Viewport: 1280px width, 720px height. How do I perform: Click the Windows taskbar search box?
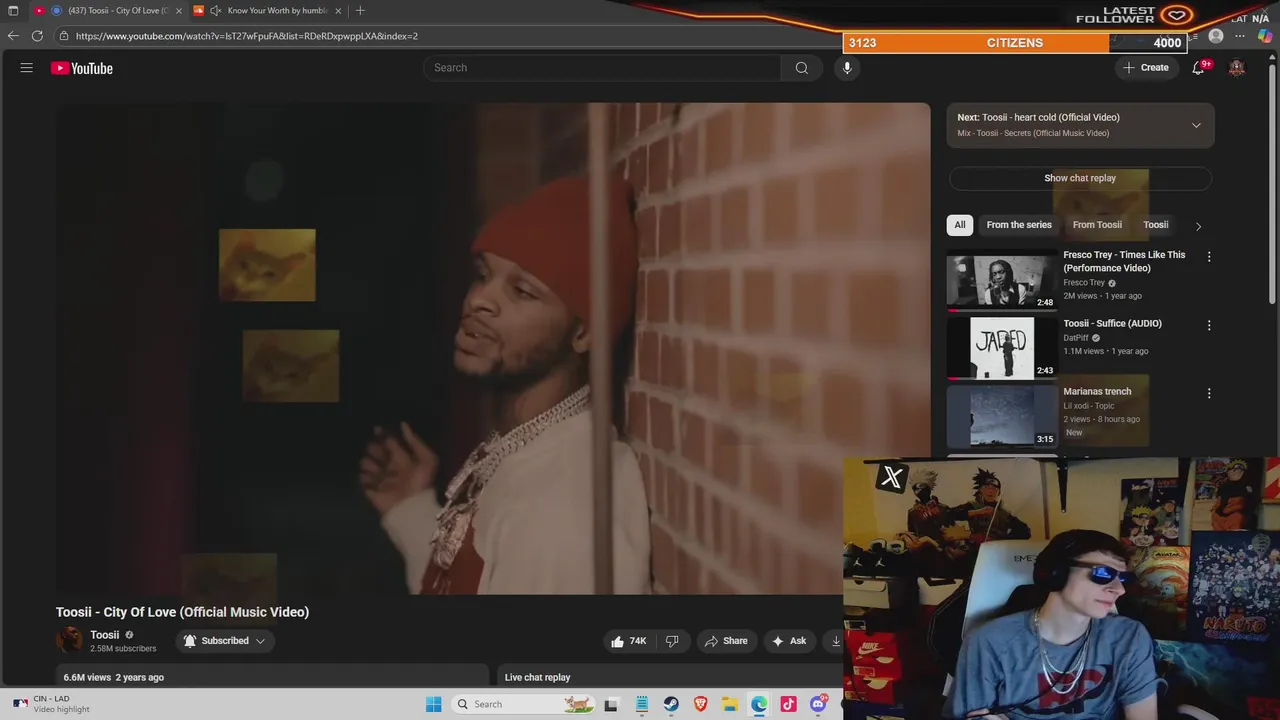click(521, 704)
